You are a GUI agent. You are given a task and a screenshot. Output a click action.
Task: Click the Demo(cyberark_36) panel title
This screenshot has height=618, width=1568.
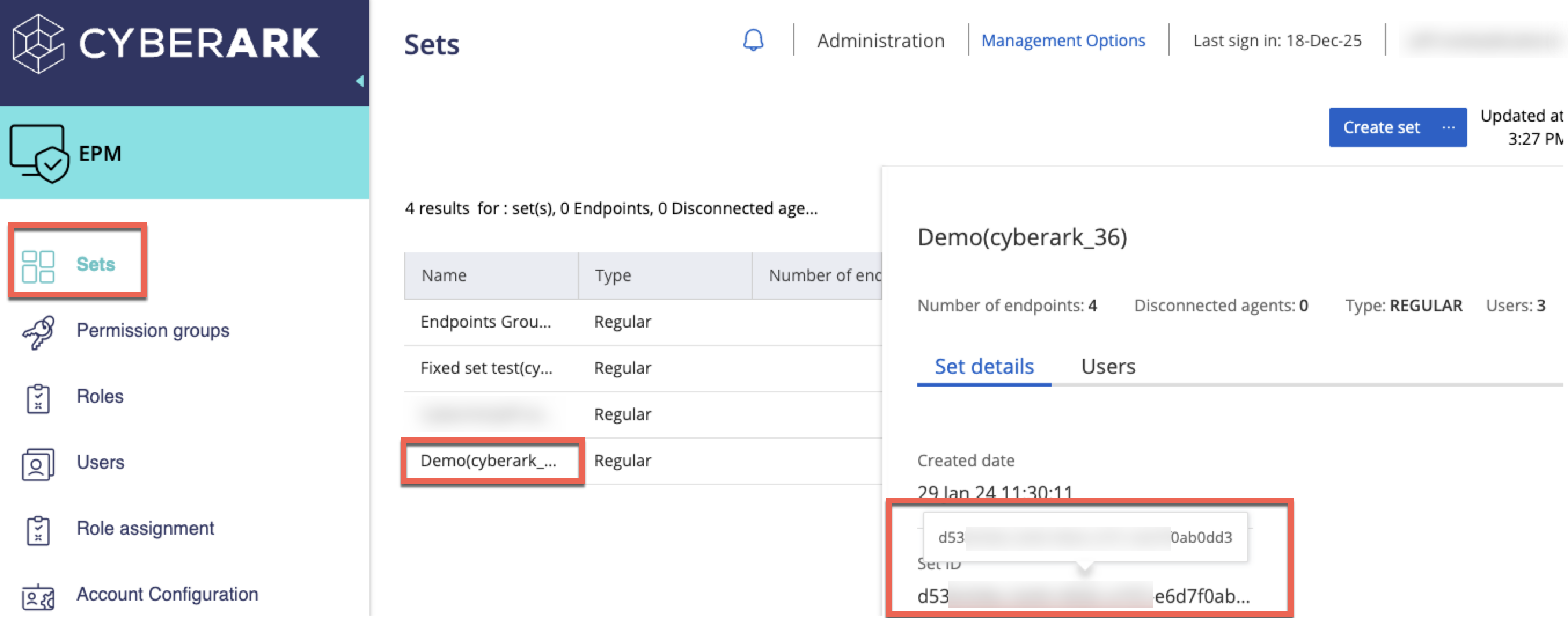[x=1022, y=237]
